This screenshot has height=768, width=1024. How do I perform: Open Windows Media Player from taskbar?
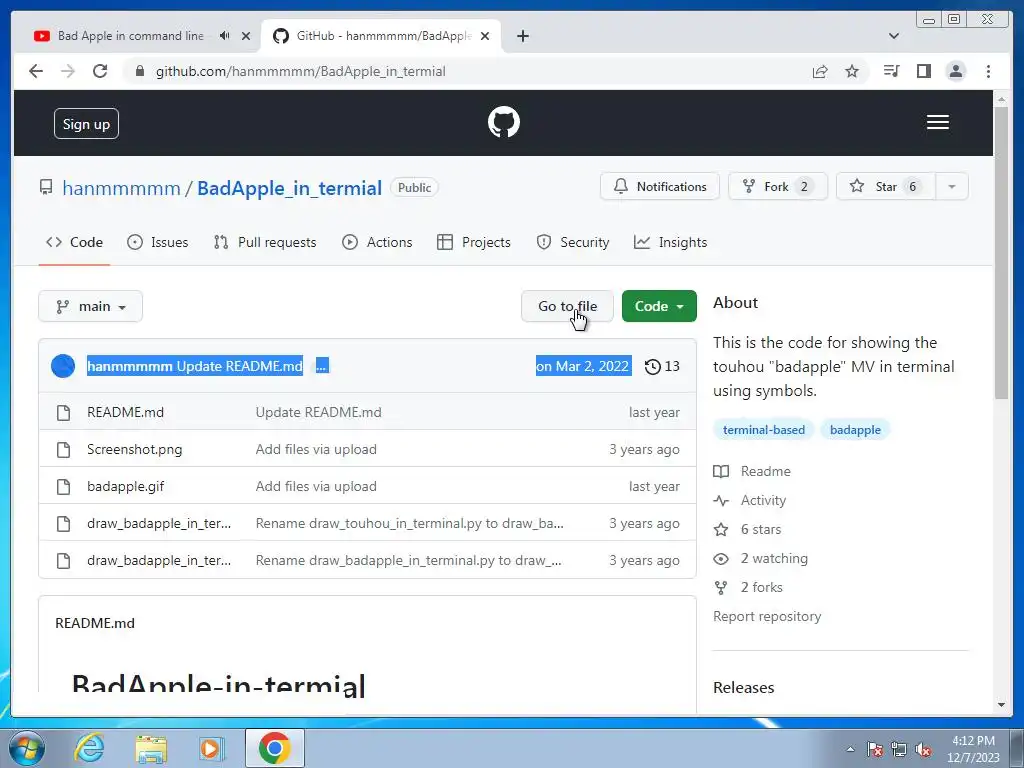pos(212,748)
